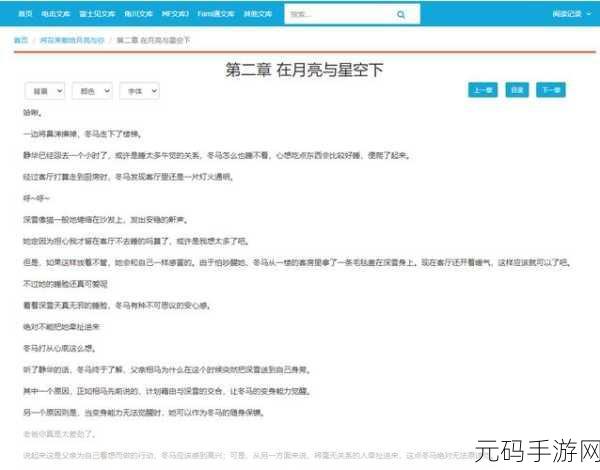This screenshot has height=470, width=600.
Task: Click the first paragraph 哈啾。
Action: 33,113
